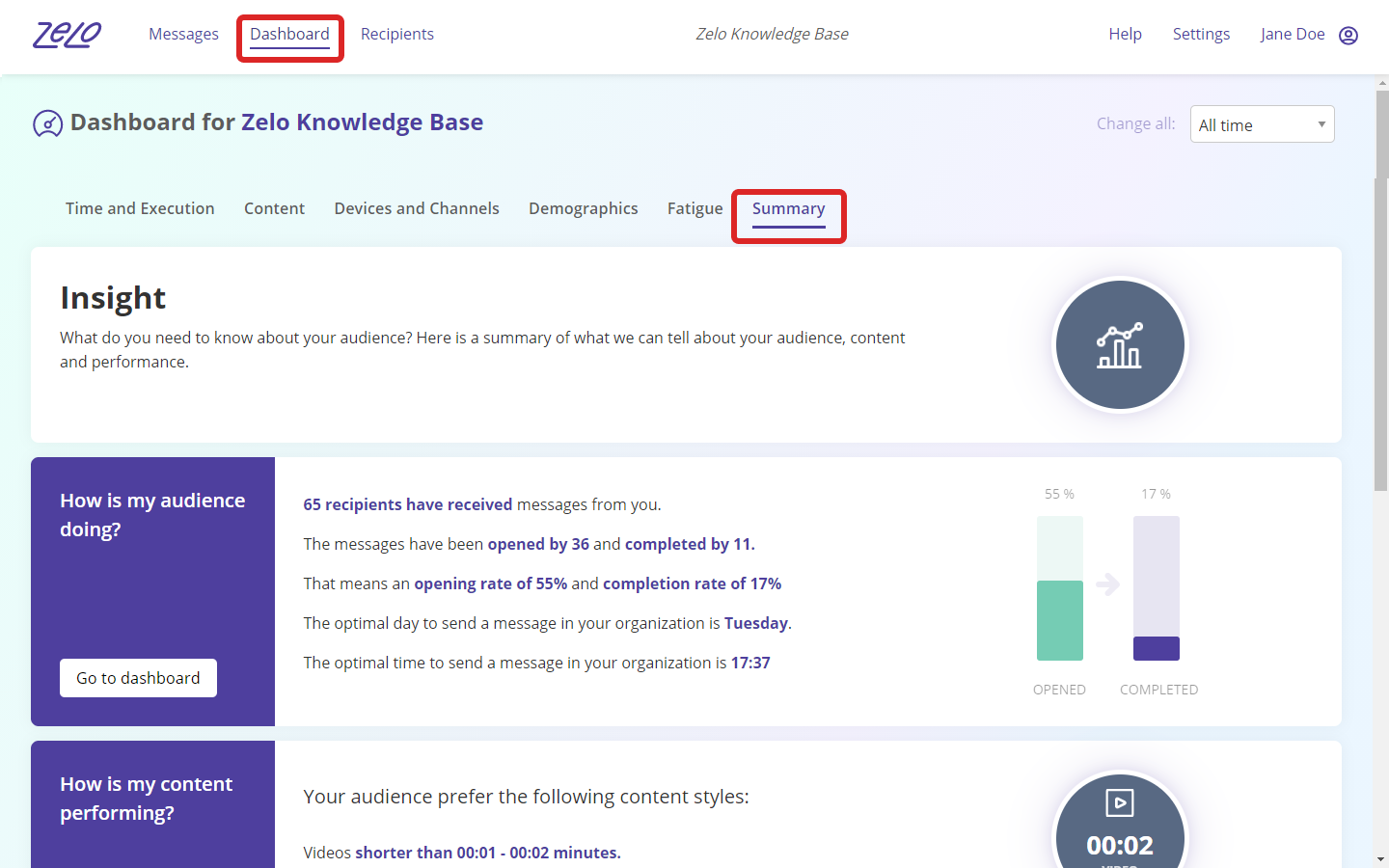1389x868 pixels.
Task: Click the 'Dashboard for Zelo Knowledge Base' heading
Action: click(277, 122)
